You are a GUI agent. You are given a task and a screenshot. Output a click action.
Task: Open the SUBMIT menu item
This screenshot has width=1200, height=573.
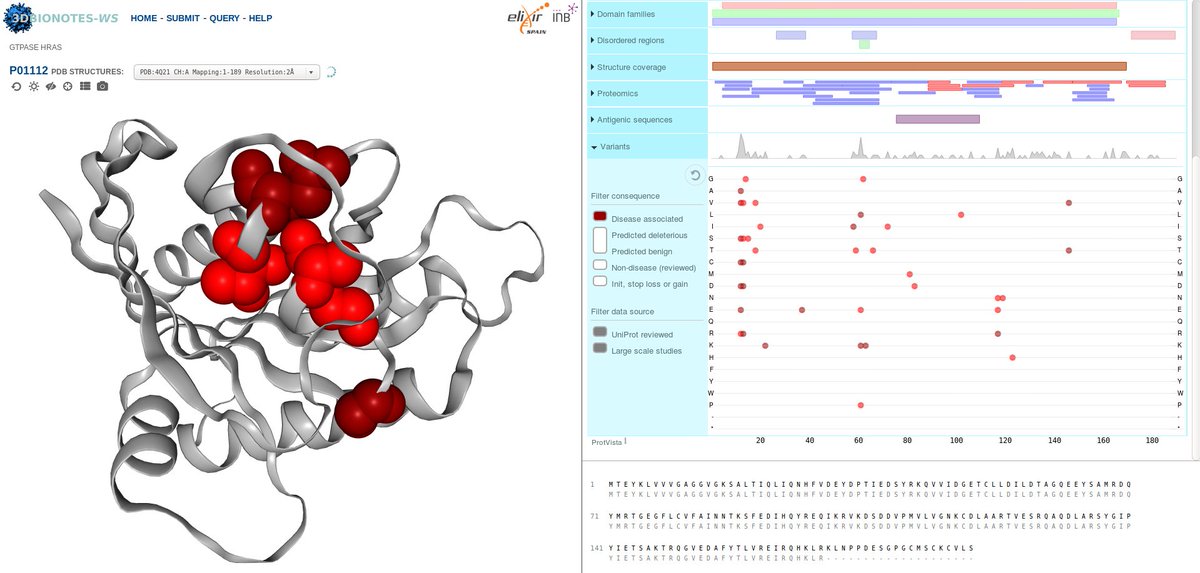tap(182, 19)
